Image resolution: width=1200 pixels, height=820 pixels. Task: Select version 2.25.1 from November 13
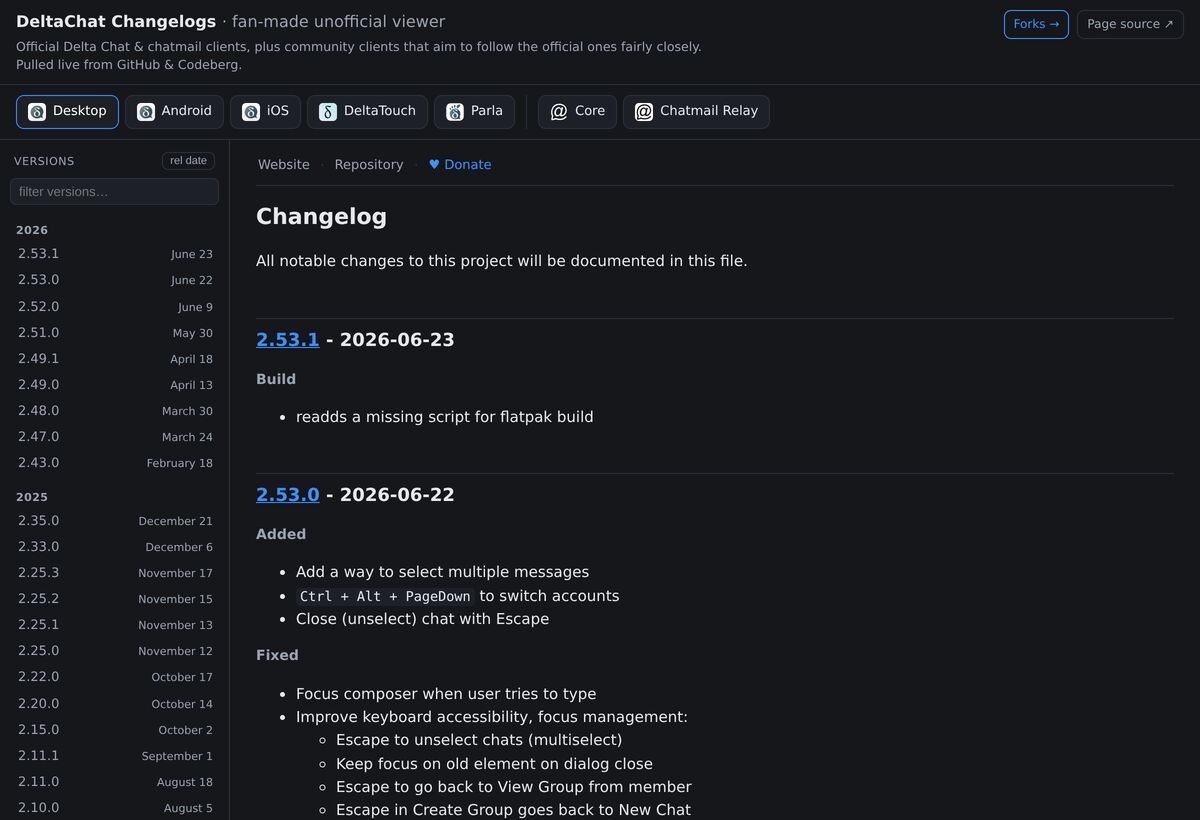114,625
